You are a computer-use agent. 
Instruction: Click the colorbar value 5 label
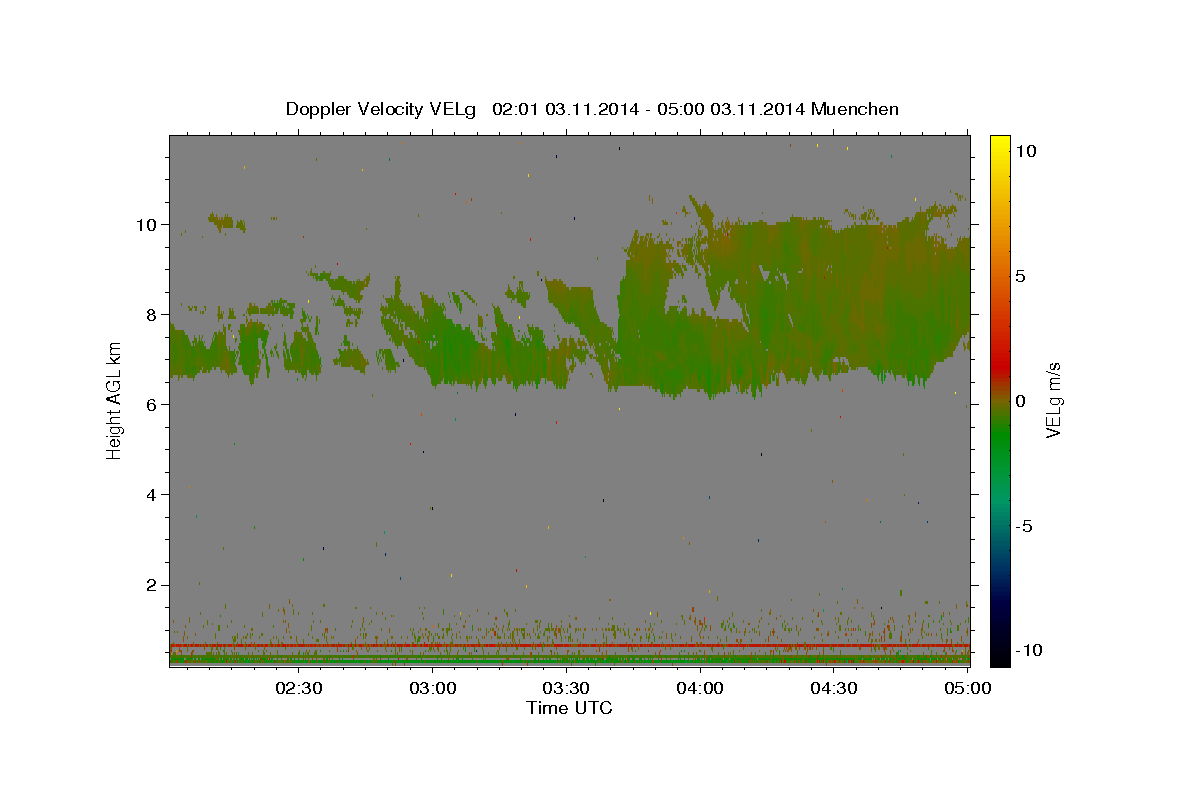point(1020,276)
